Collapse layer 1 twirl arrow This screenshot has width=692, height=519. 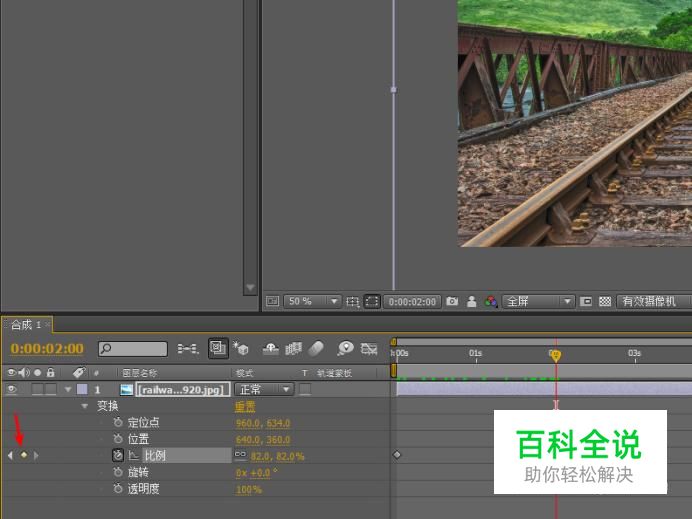[68, 389]
